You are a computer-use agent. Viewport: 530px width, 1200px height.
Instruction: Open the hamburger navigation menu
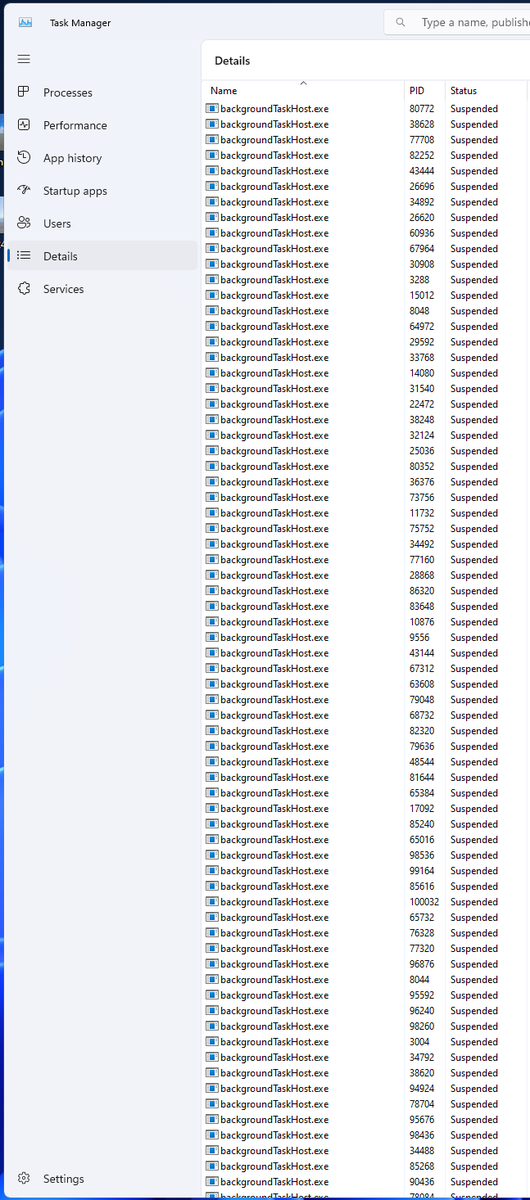point(24,59)
